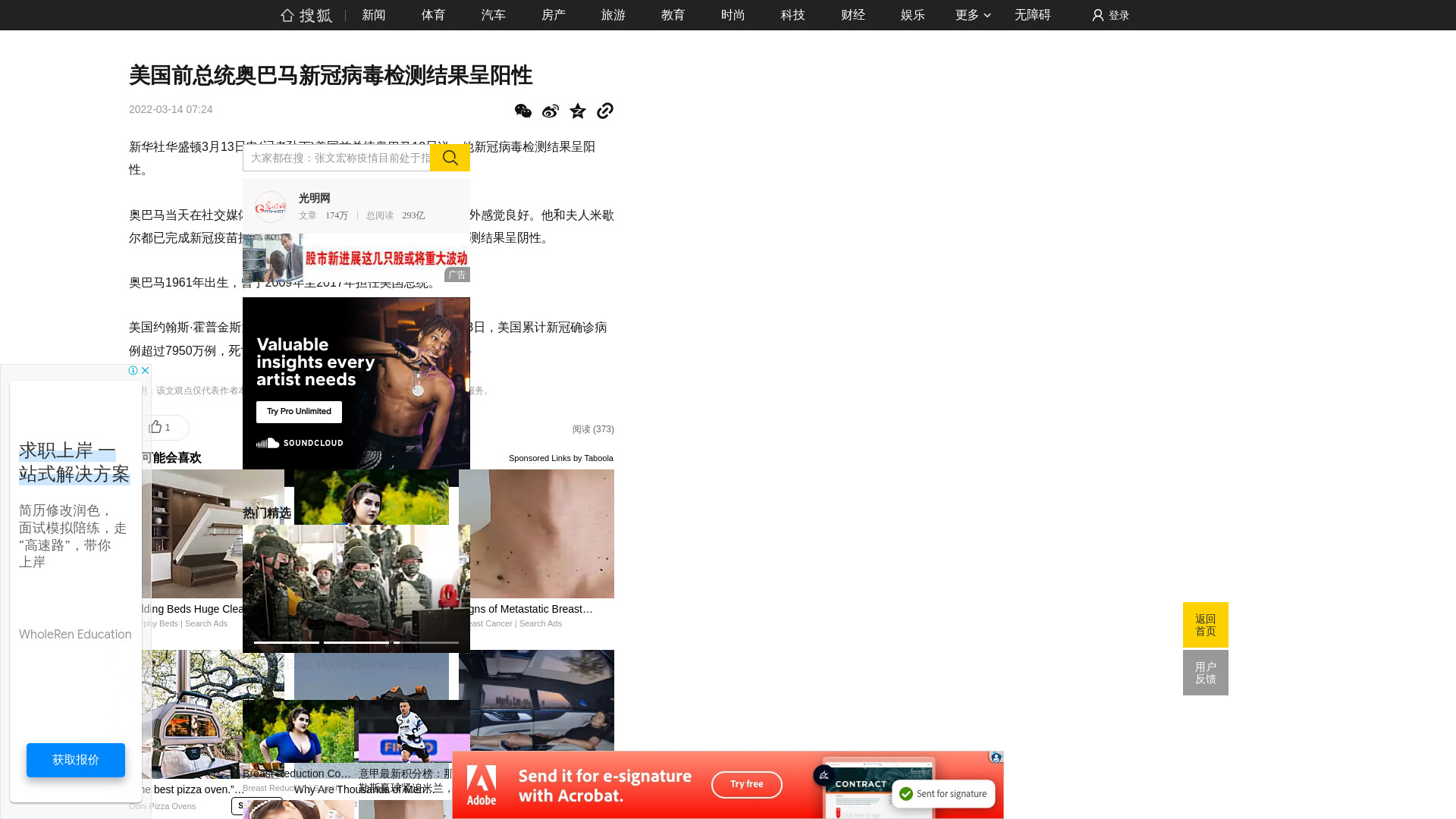Click the stock market banner ad
This screenshot has height=819, width=1456.
pyautogui.click(x=356, y=258)
